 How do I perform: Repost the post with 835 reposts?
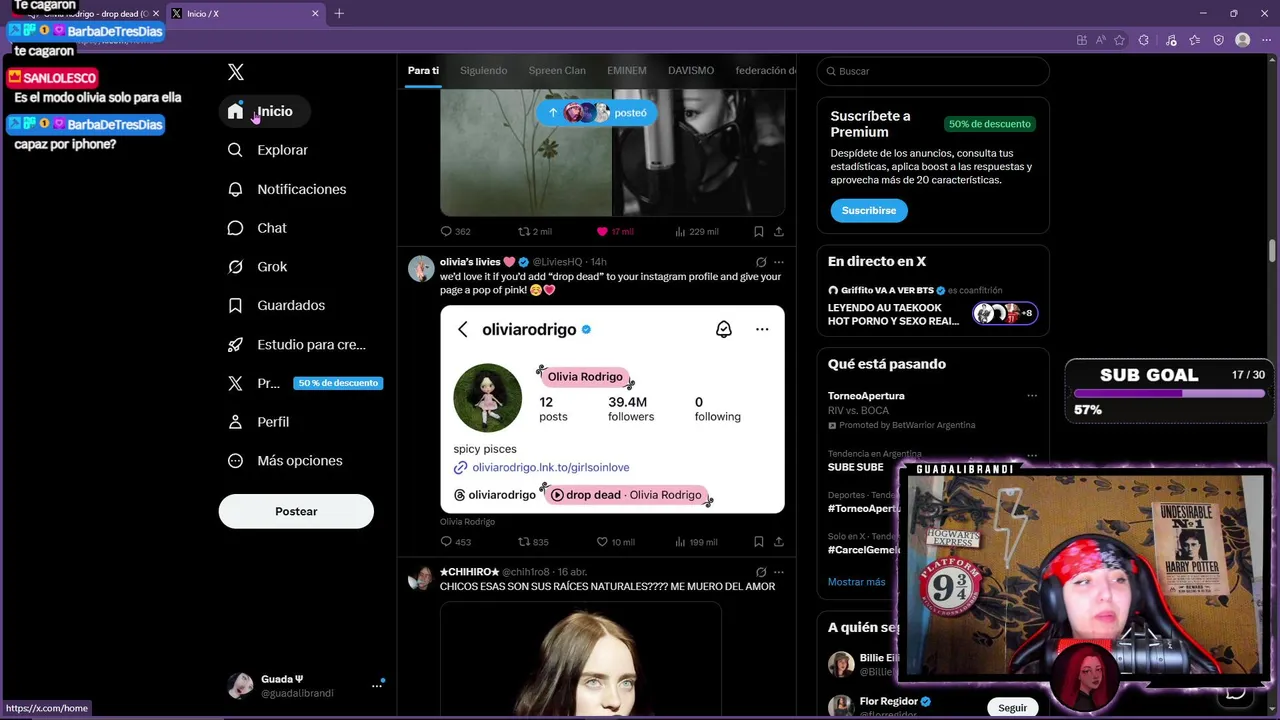[x=533, y=542]
